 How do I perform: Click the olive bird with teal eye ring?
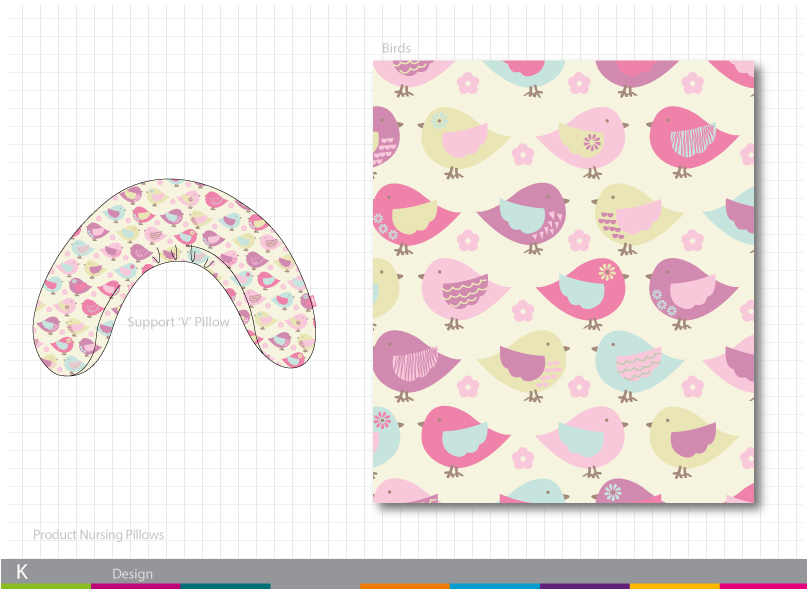point(454,137)
